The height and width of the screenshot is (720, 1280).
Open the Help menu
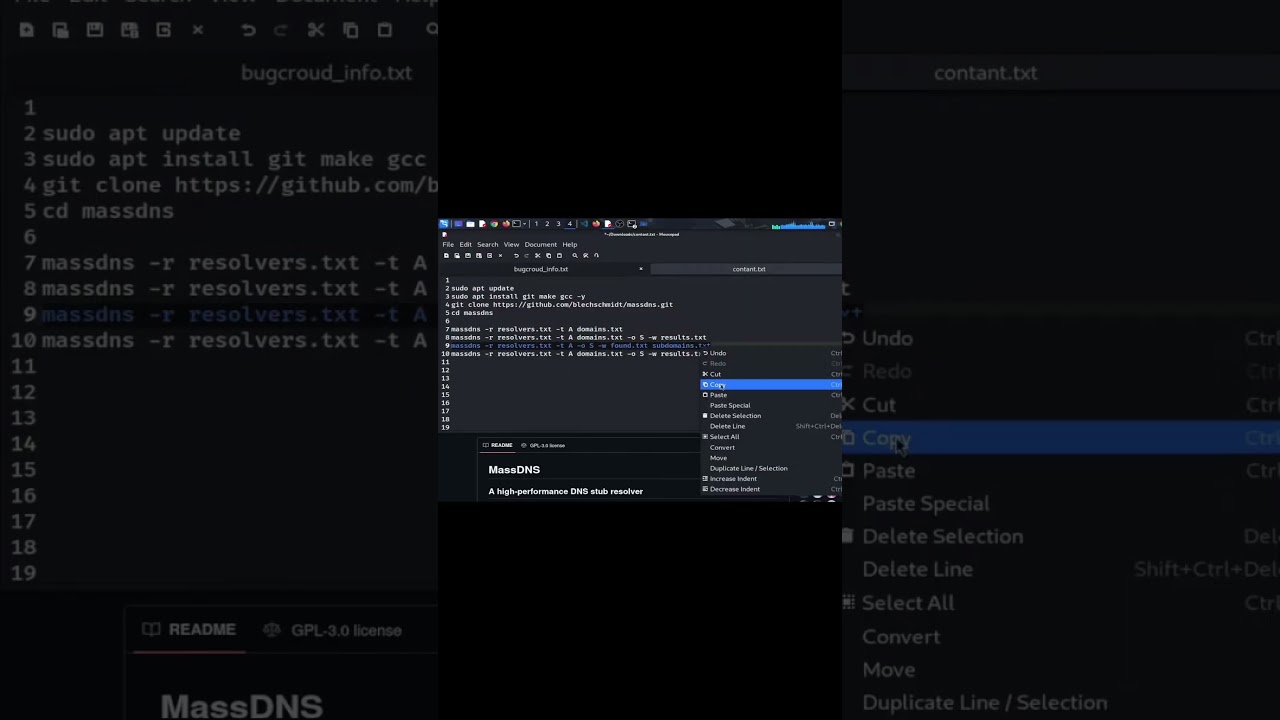(x=570, y=245)
